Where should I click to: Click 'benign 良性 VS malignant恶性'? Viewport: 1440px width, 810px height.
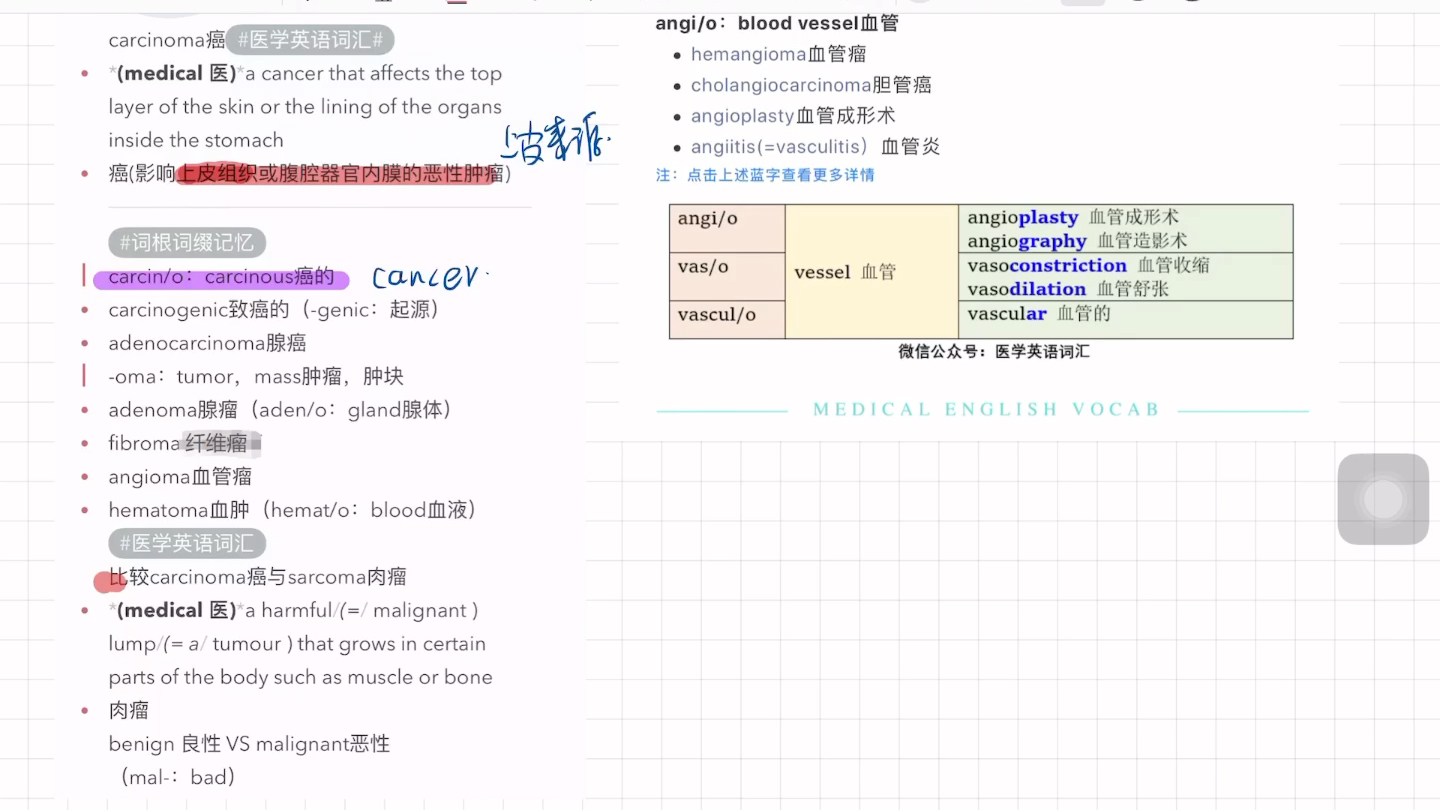[x=249, y=744]
